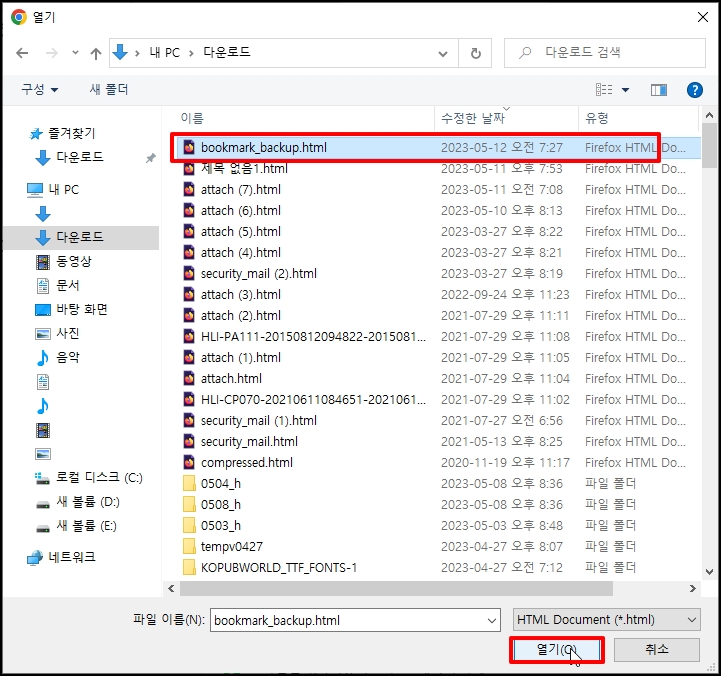
Task: Sort by the 이름 column header
Action: pyautogui.click(x=192, y=119)
